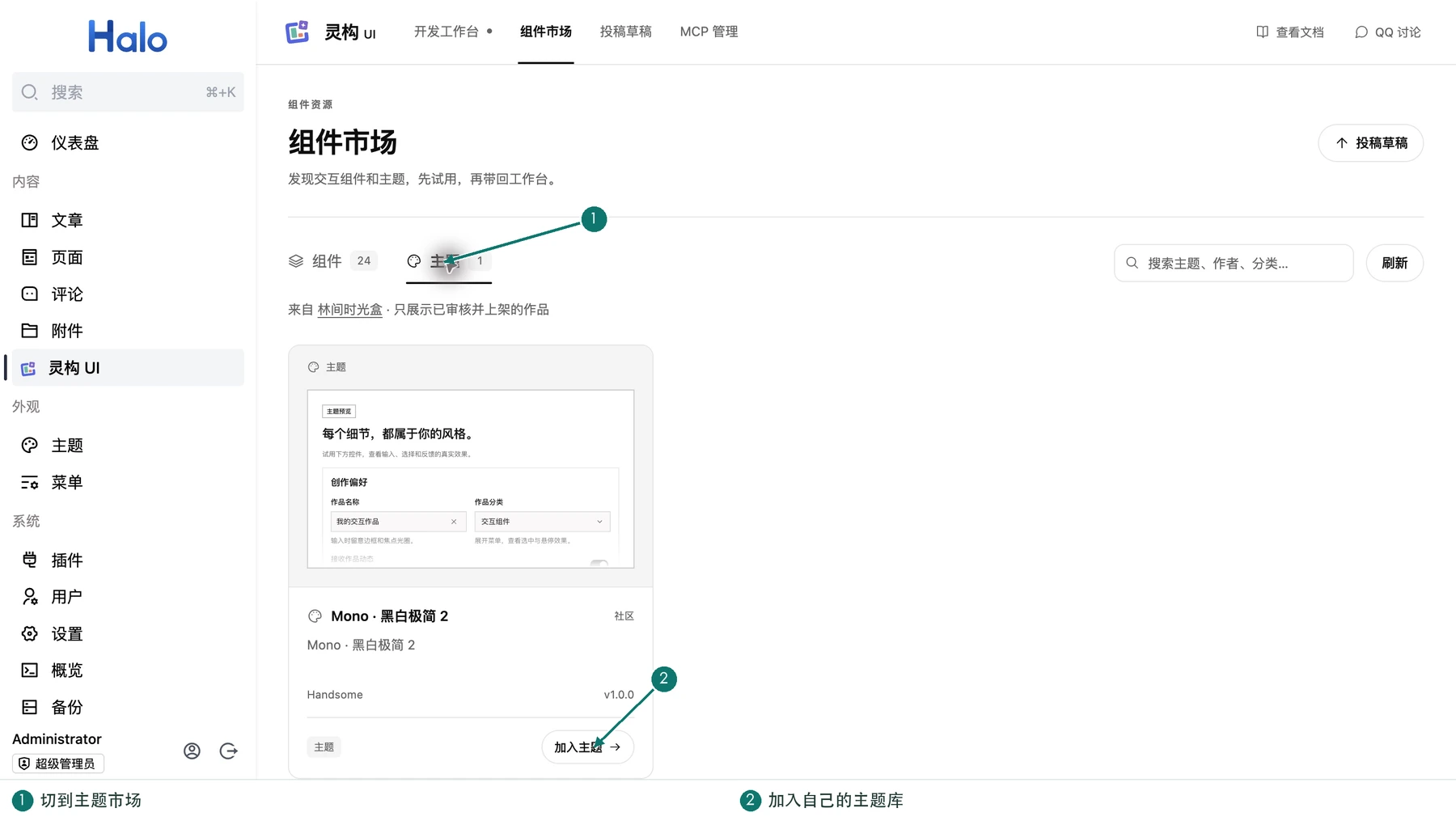Click the 刷新 button
Viewport: 1456px width, 825px height.
coord(1395,264)
